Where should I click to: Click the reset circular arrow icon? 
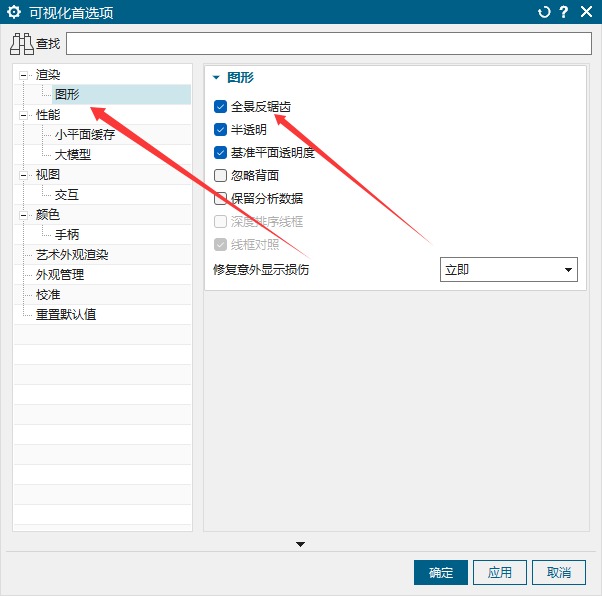pos(544,12)
